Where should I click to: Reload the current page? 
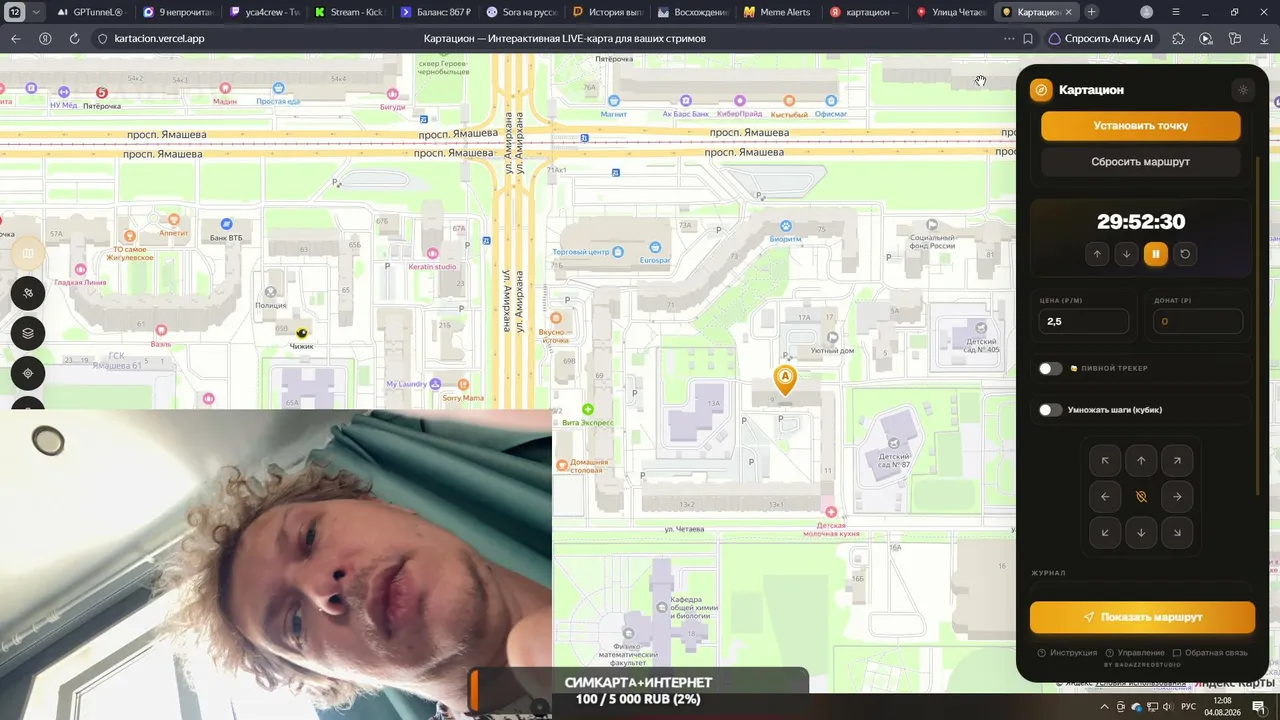[74, 39]
